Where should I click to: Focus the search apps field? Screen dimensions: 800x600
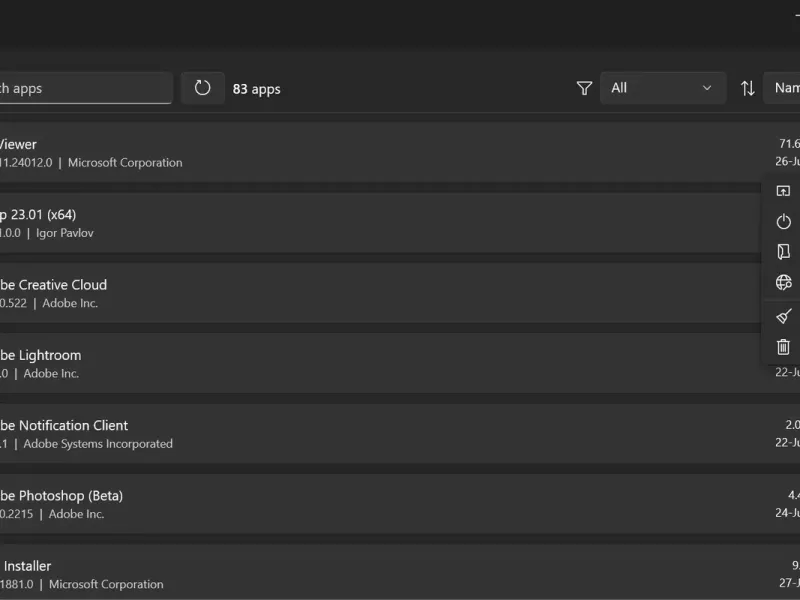[85, 88]
